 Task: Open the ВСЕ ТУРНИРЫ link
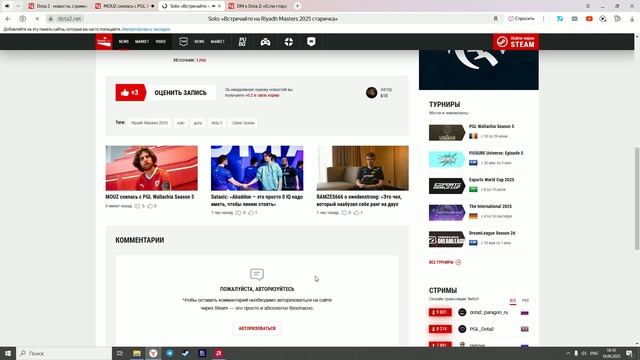445,262
